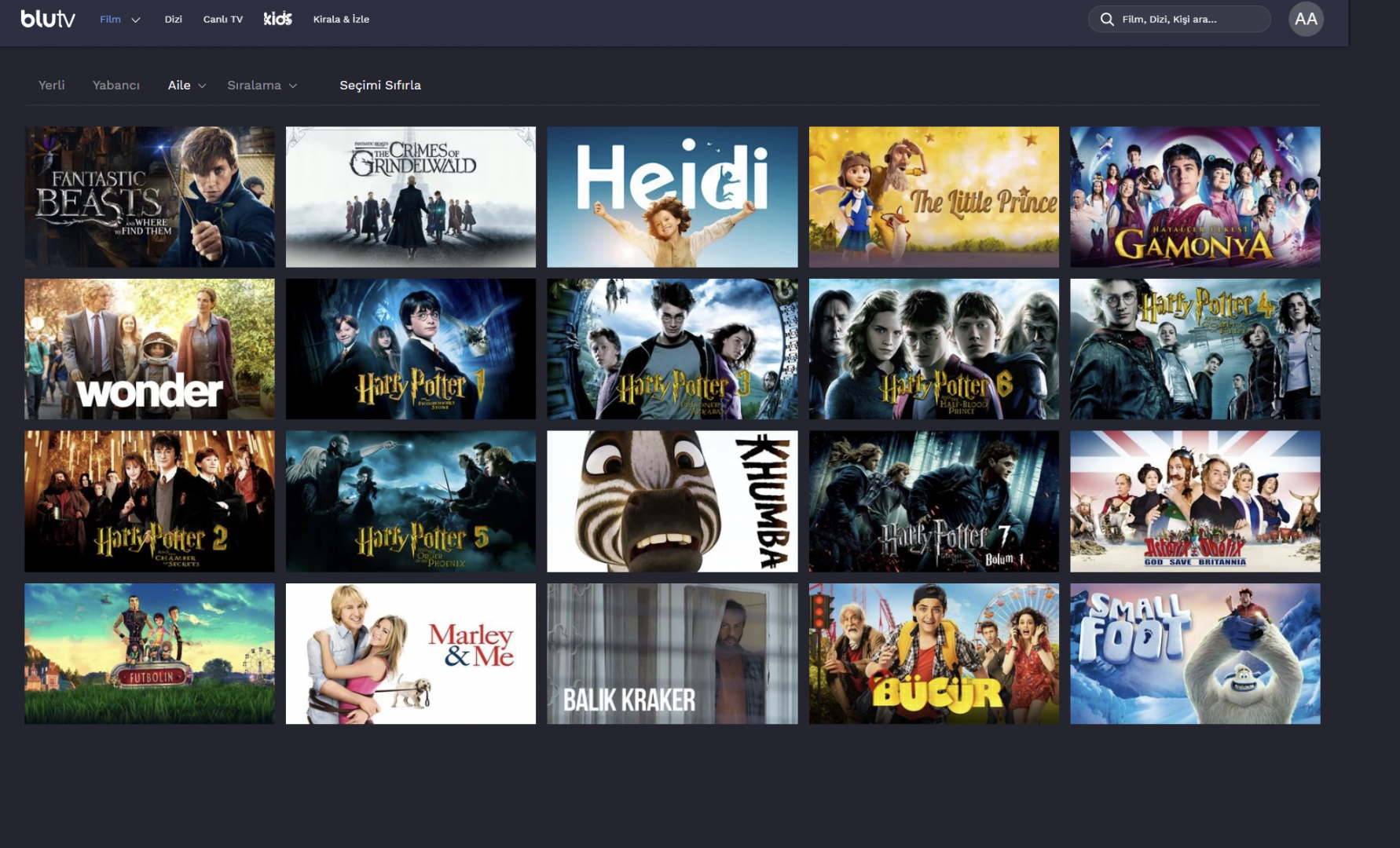Open Harry Potter 3 thumbnail
Screen dimensions: 1400x848
(672, 349)
